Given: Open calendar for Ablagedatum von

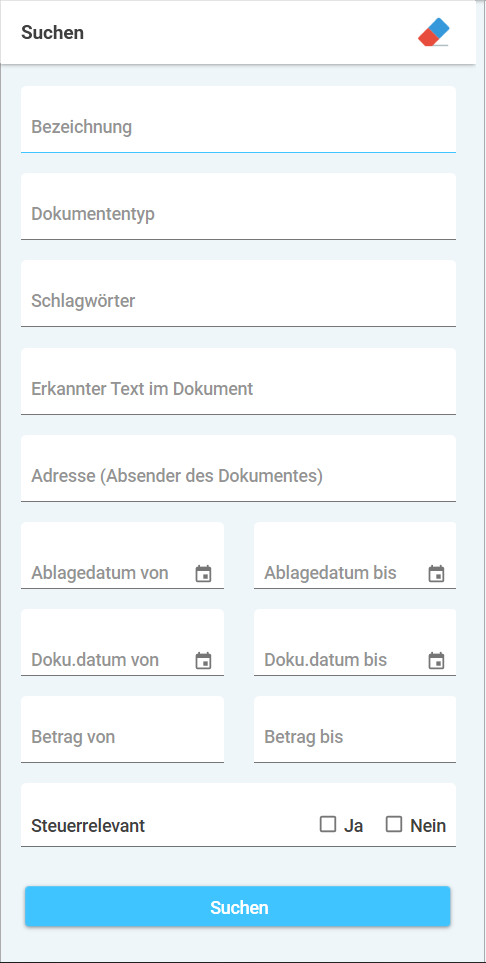Looking at the screenshot, I should [x=203, y=574].
